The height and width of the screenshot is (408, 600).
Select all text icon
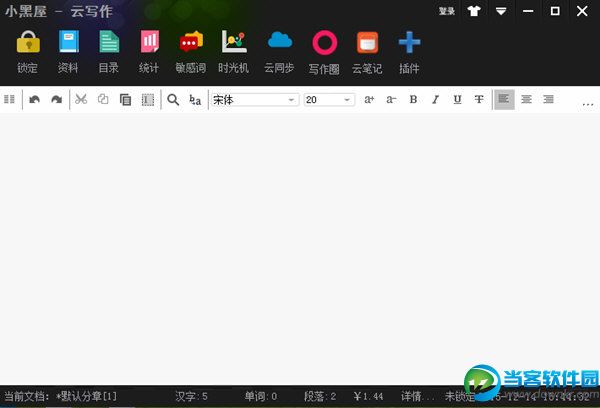tap(148, 100)
